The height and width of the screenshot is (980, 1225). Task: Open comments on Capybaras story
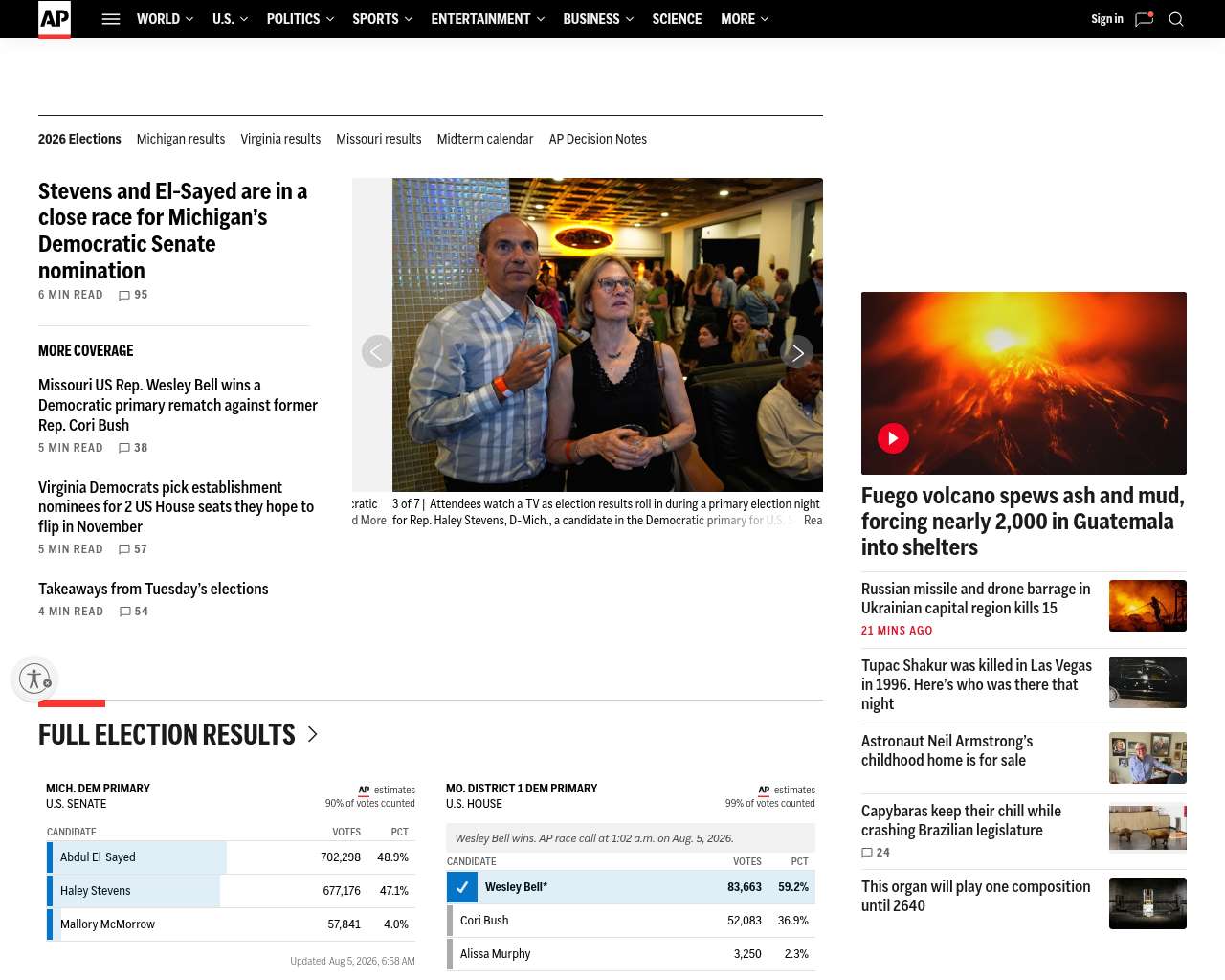(876, 853)
